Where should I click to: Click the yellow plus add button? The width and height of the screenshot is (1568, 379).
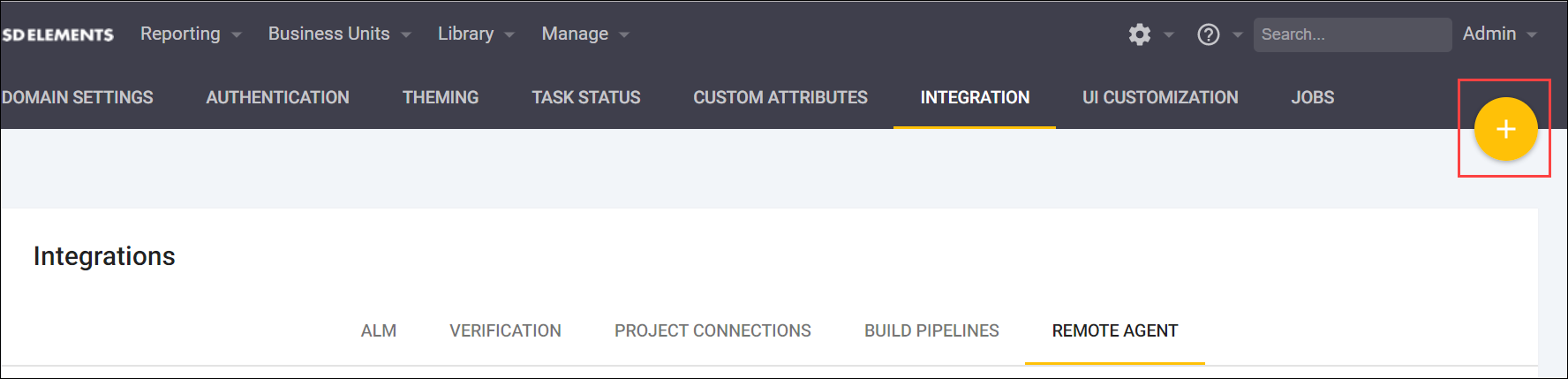click(x=1505, y=129)
